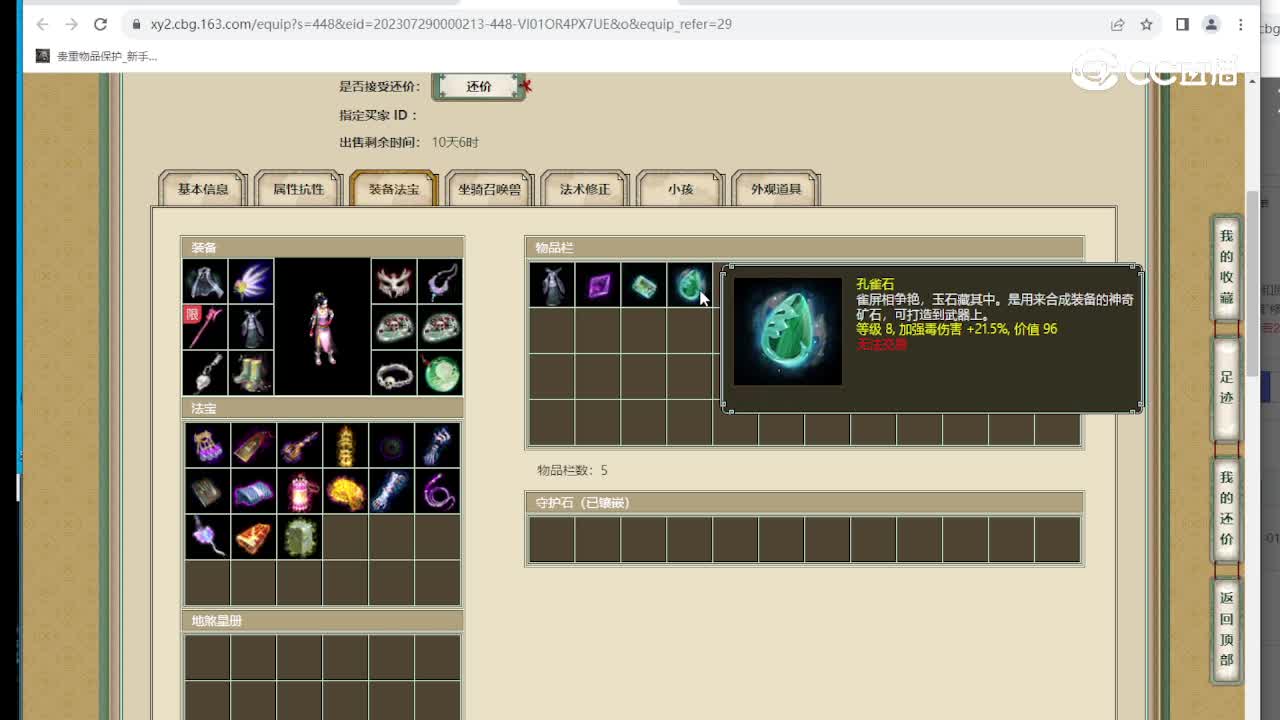
Task: Focus the address bar with xy2.cbg.163.com URL
Action: click(x=620, y=24)
